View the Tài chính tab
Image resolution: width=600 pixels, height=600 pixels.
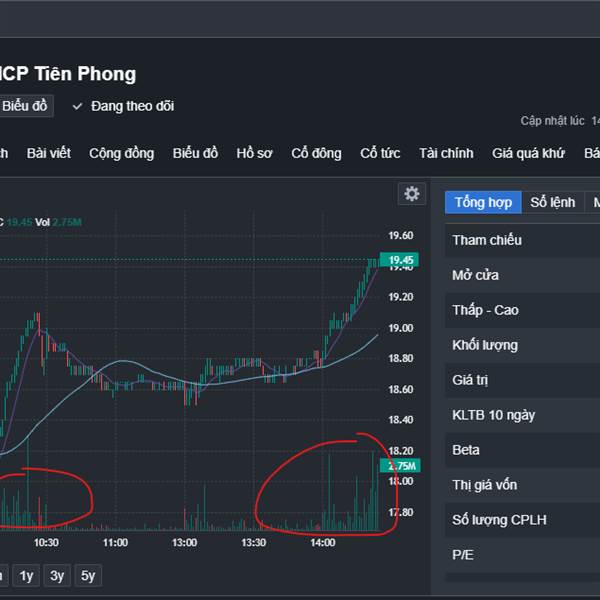point(446,153)
